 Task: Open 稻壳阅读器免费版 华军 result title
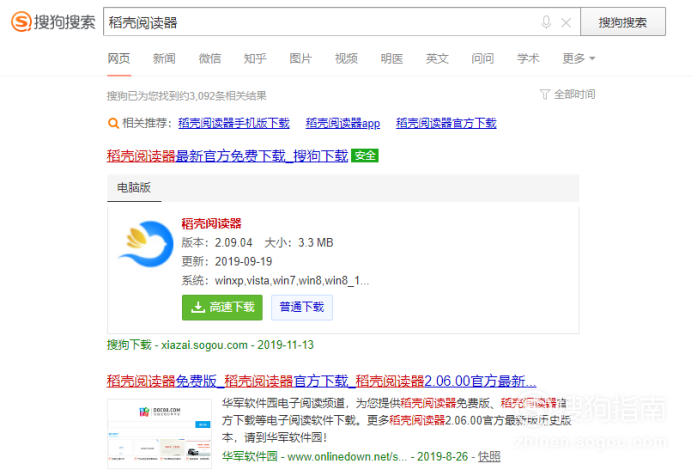click(x=321, y=381)
